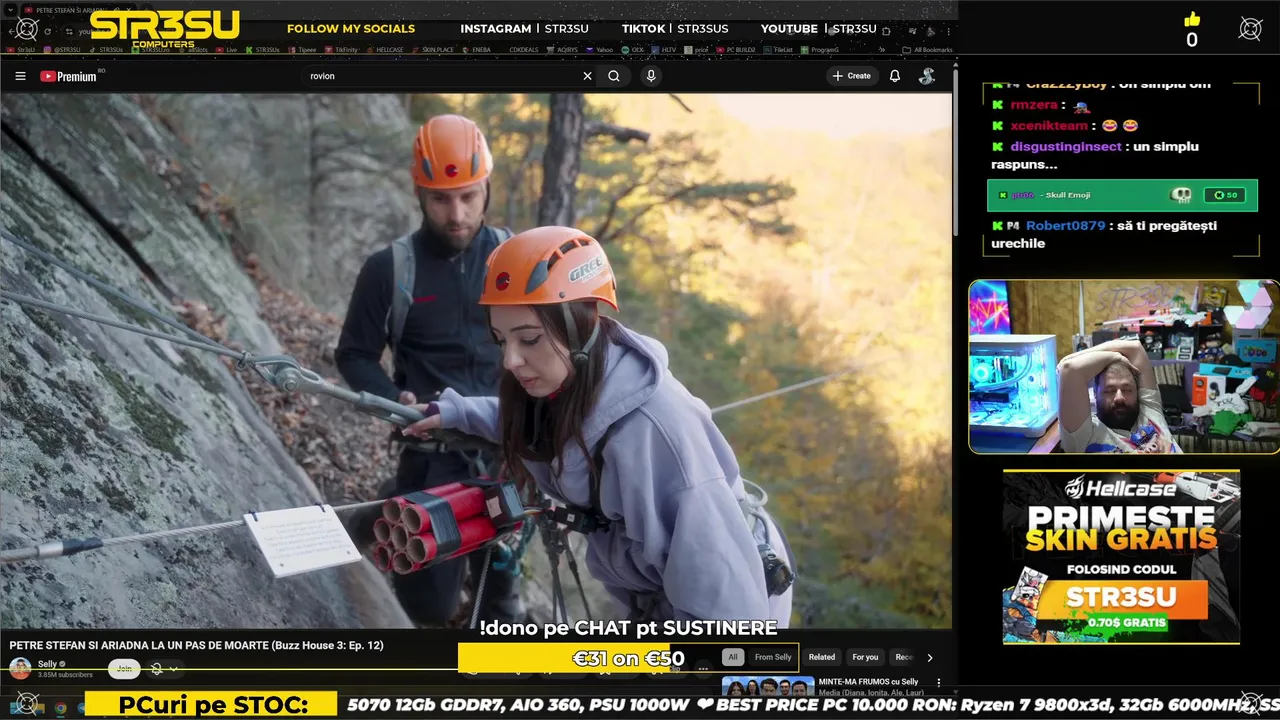This screenshot has width=1280, height=720.
Task: Open the Live bookmark
Action: tap(225, 50)
